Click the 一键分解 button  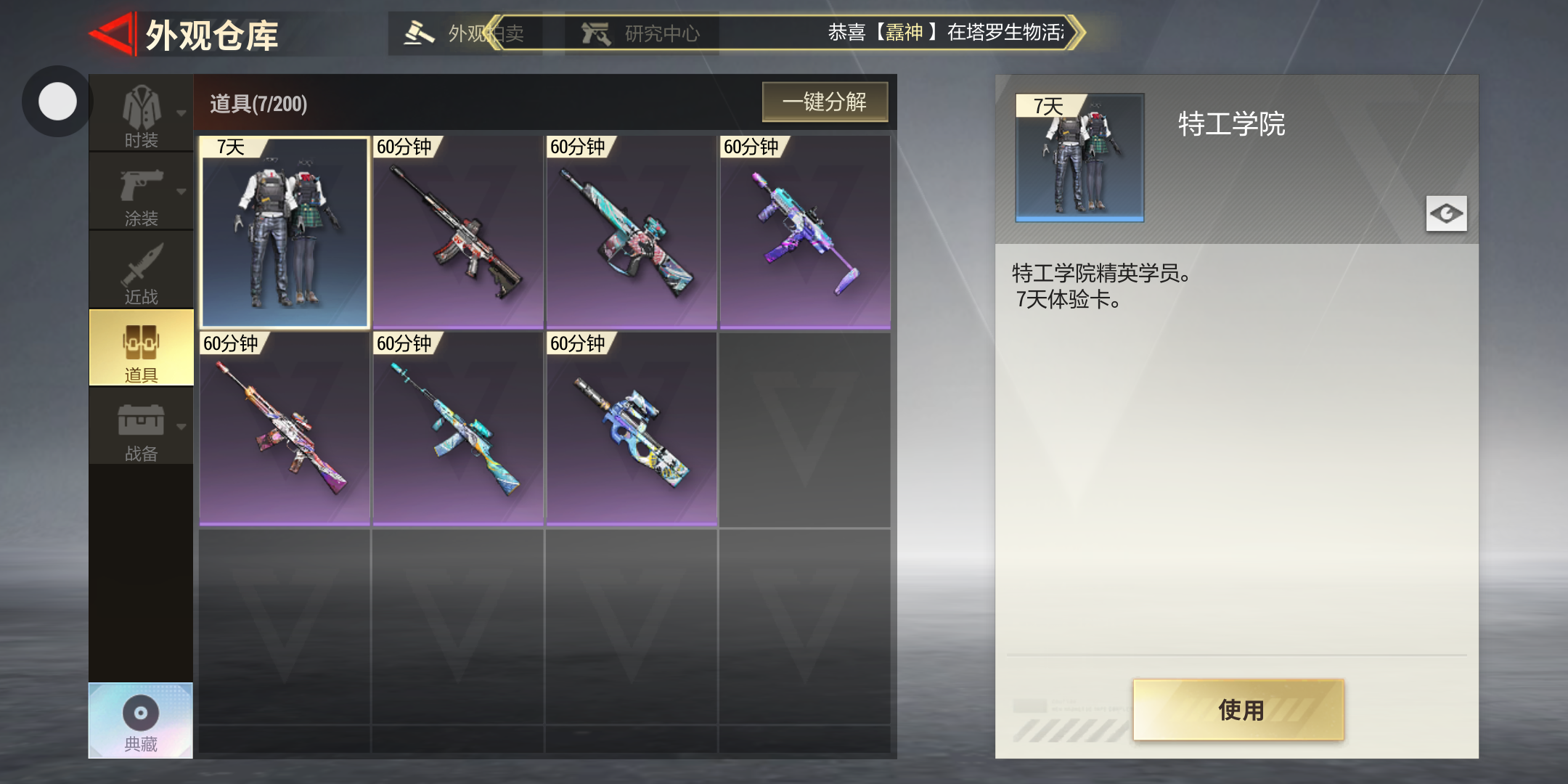[825, 102]
